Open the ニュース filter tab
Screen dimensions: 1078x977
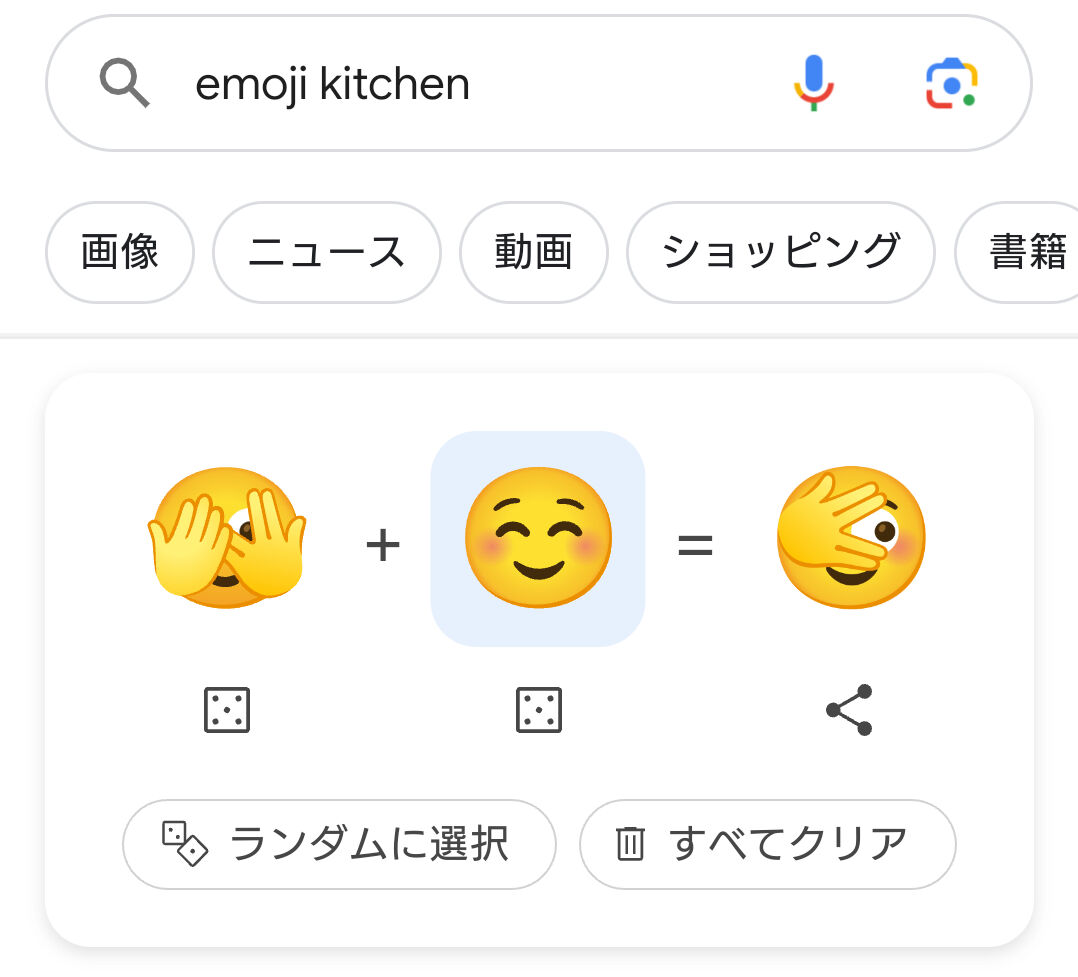[326, 252]
